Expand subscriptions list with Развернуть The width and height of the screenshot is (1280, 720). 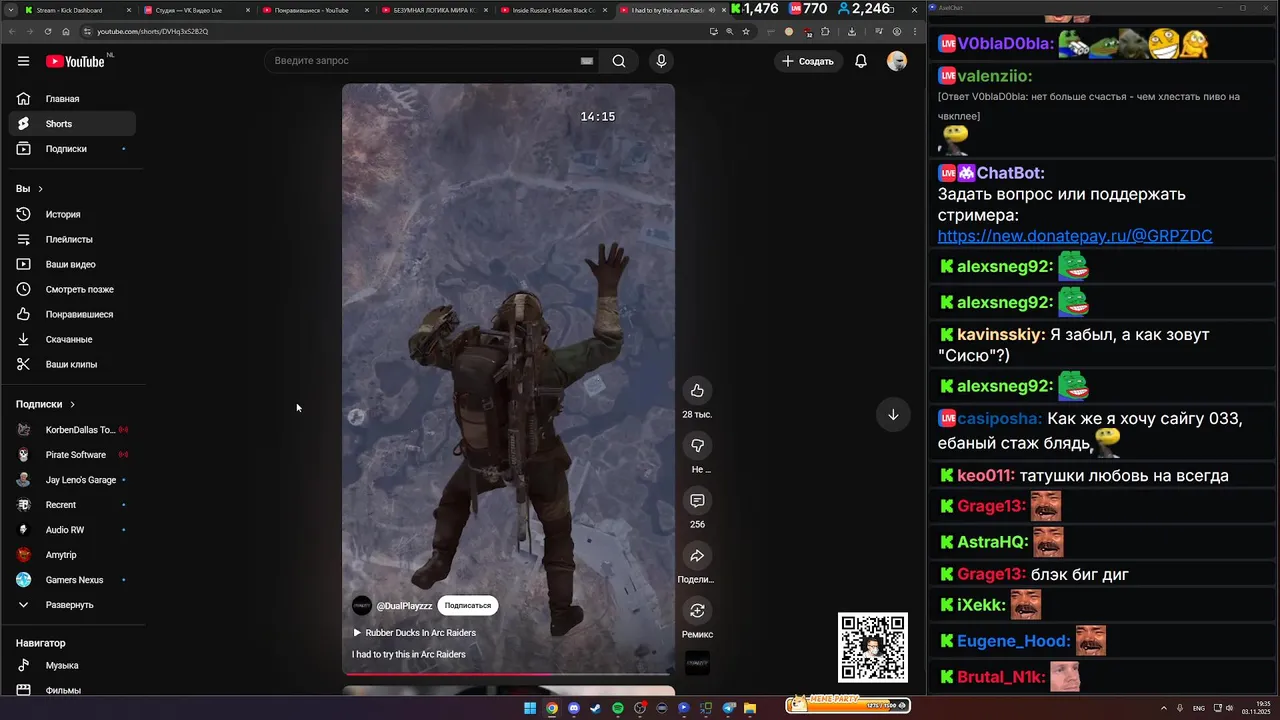(x=72, y=605)
